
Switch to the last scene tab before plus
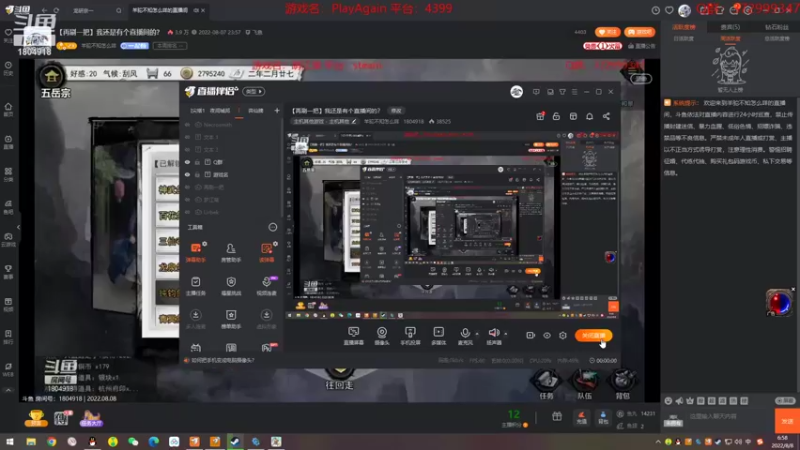coord(256,111)
